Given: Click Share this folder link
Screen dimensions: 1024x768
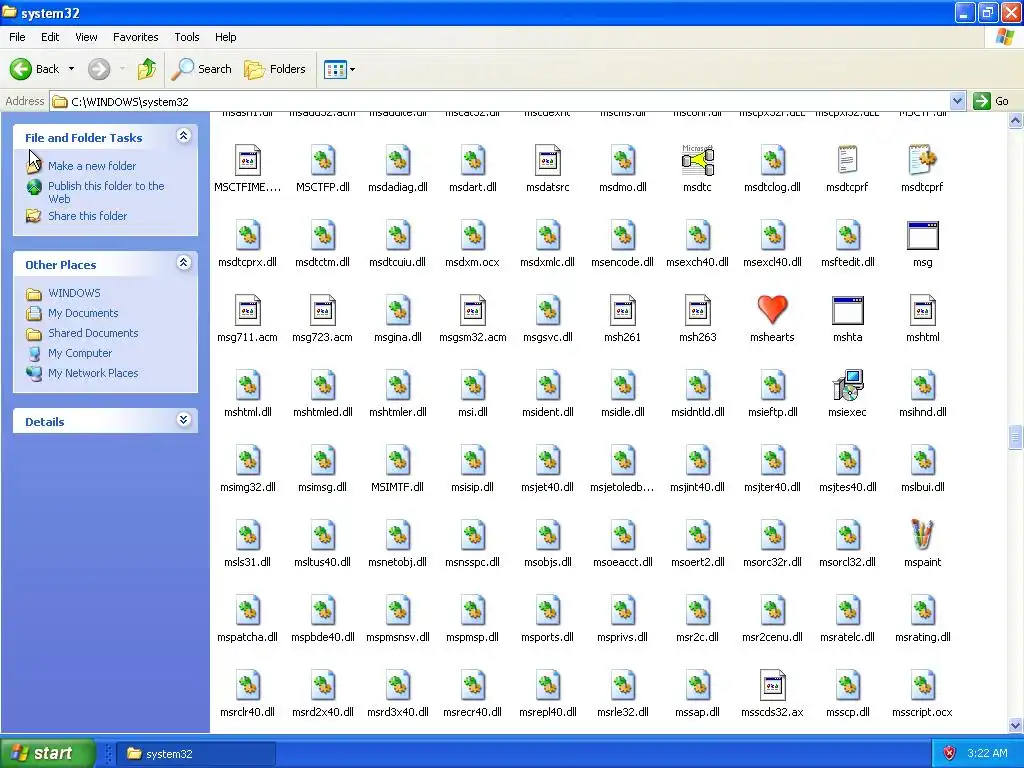Looking at the screenshot, I should [x=88, y=216].
